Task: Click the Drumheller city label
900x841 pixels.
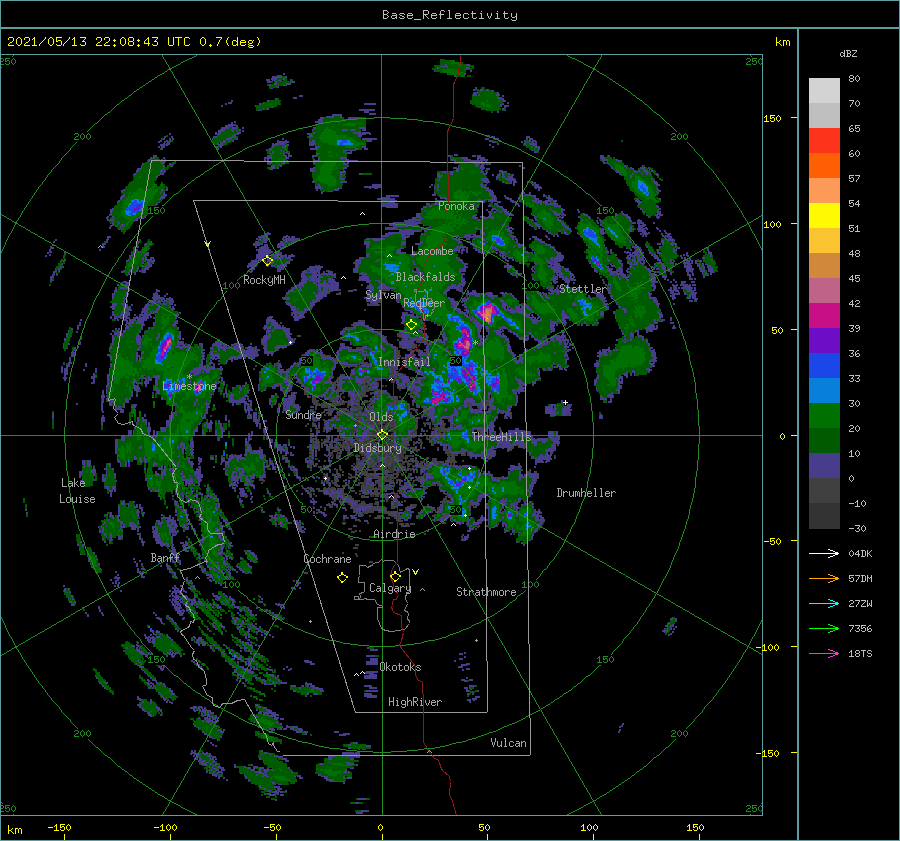Action: tap(586, 493)
